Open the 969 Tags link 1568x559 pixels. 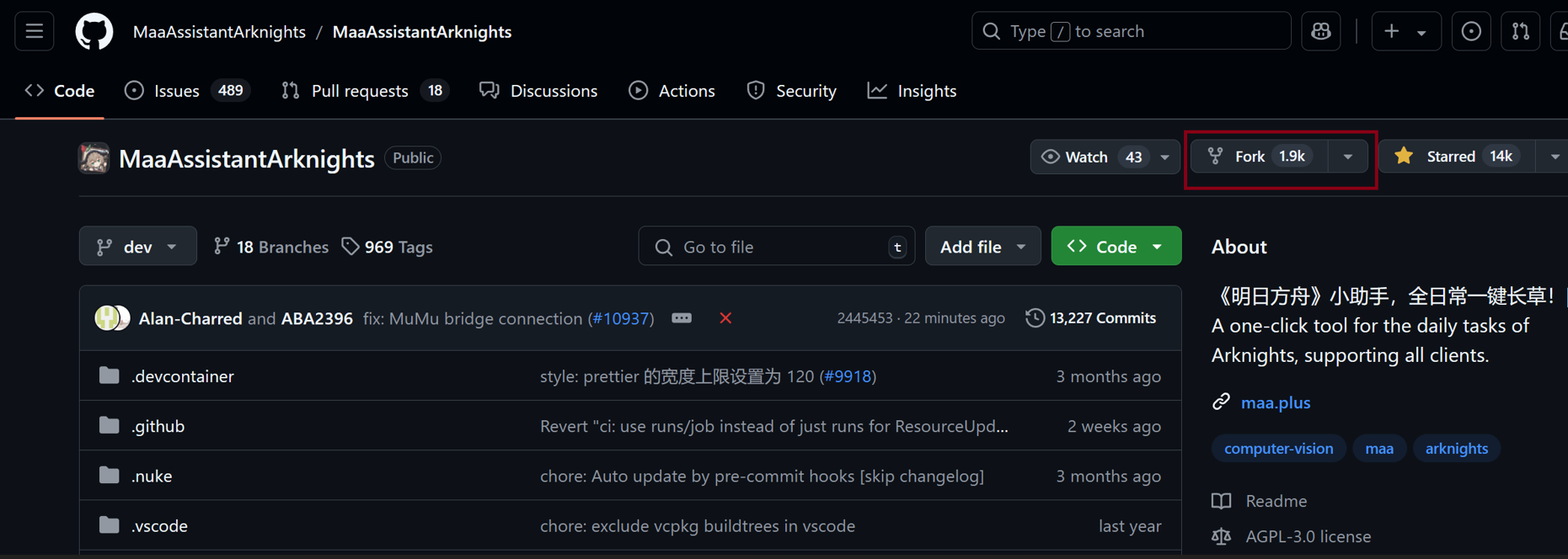pos(388,247)
